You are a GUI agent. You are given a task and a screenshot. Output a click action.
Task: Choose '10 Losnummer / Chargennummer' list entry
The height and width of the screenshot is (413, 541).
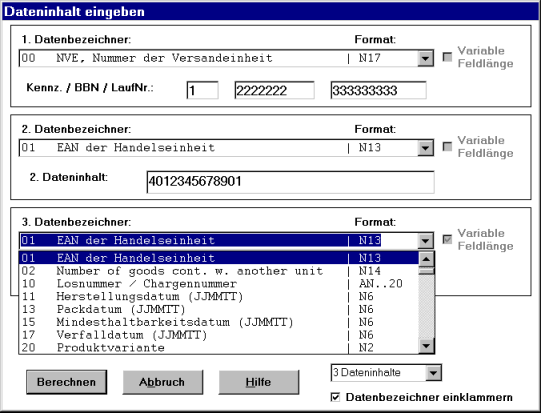pyautogui.click(x=219, y=284)
